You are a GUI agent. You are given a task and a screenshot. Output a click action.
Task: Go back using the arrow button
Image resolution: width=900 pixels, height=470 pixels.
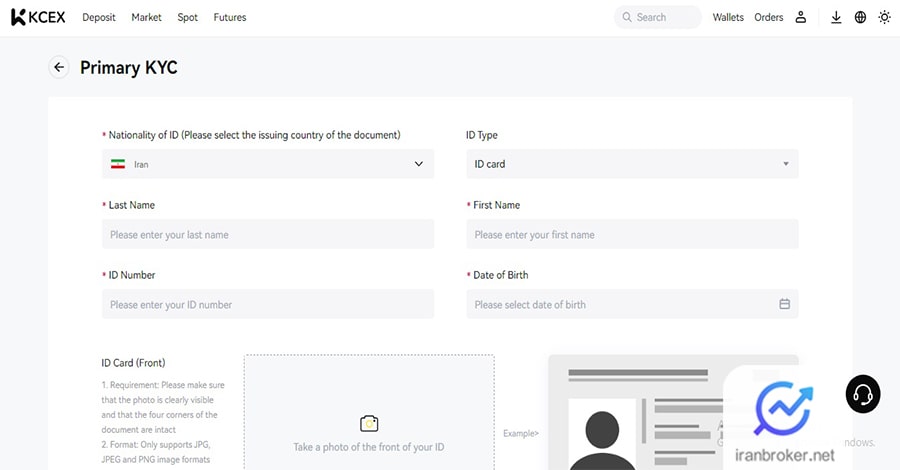59,67
